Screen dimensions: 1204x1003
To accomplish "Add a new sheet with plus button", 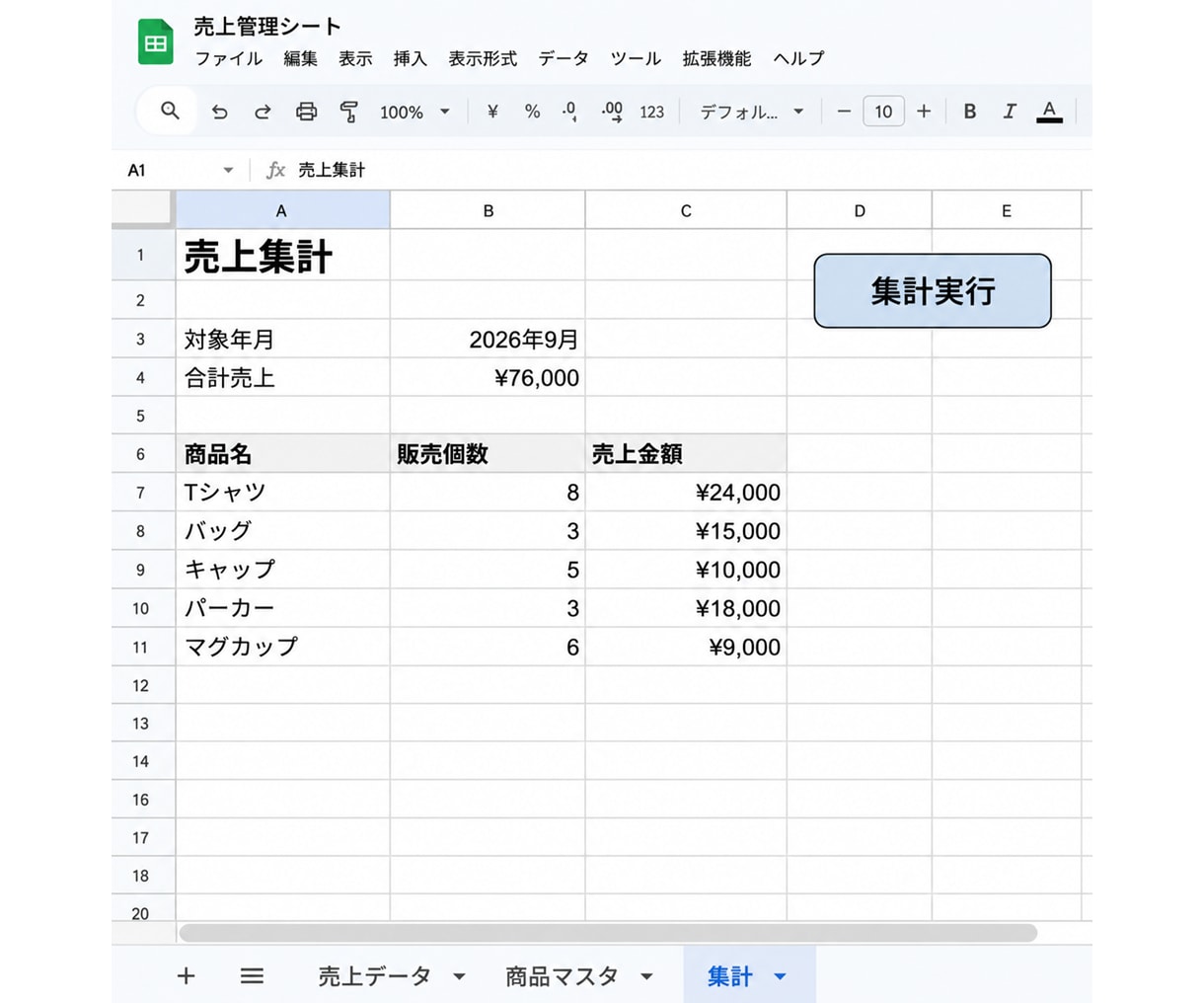I will pyautogui.click(x=186, y=976).
